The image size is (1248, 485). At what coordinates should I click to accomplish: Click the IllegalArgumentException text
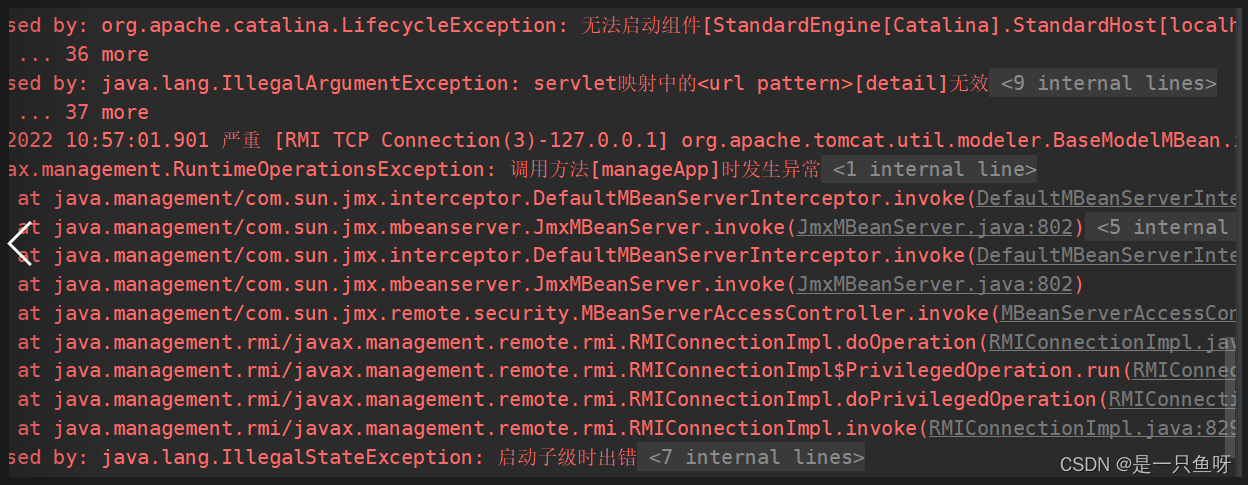(x=310, y=83)
